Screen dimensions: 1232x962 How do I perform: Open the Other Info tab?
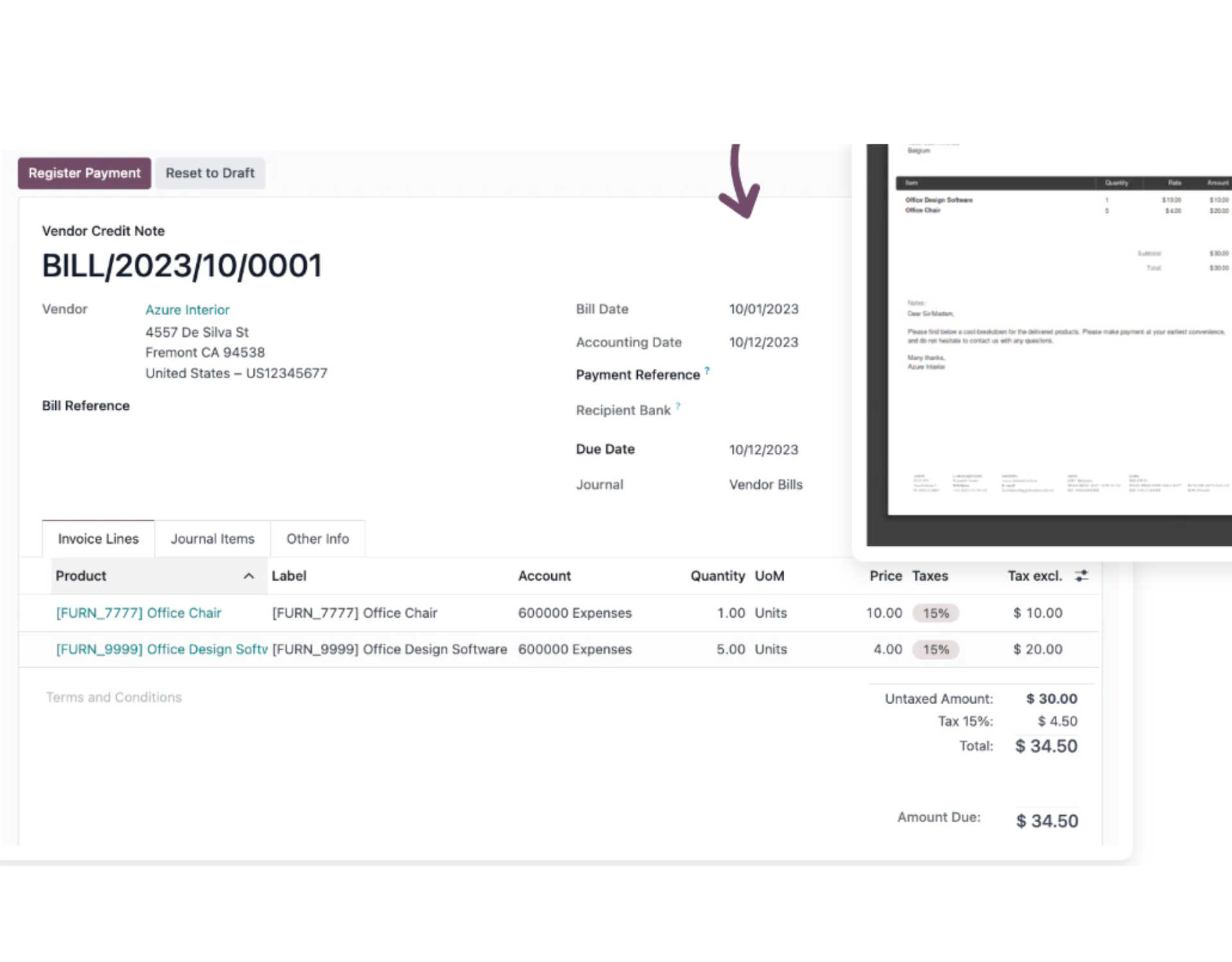(318, 539)
